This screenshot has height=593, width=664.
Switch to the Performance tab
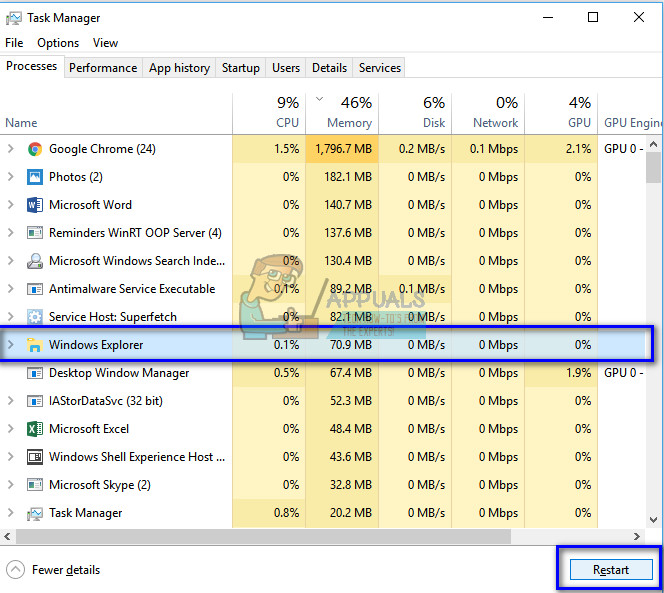(x=103, y=68)
